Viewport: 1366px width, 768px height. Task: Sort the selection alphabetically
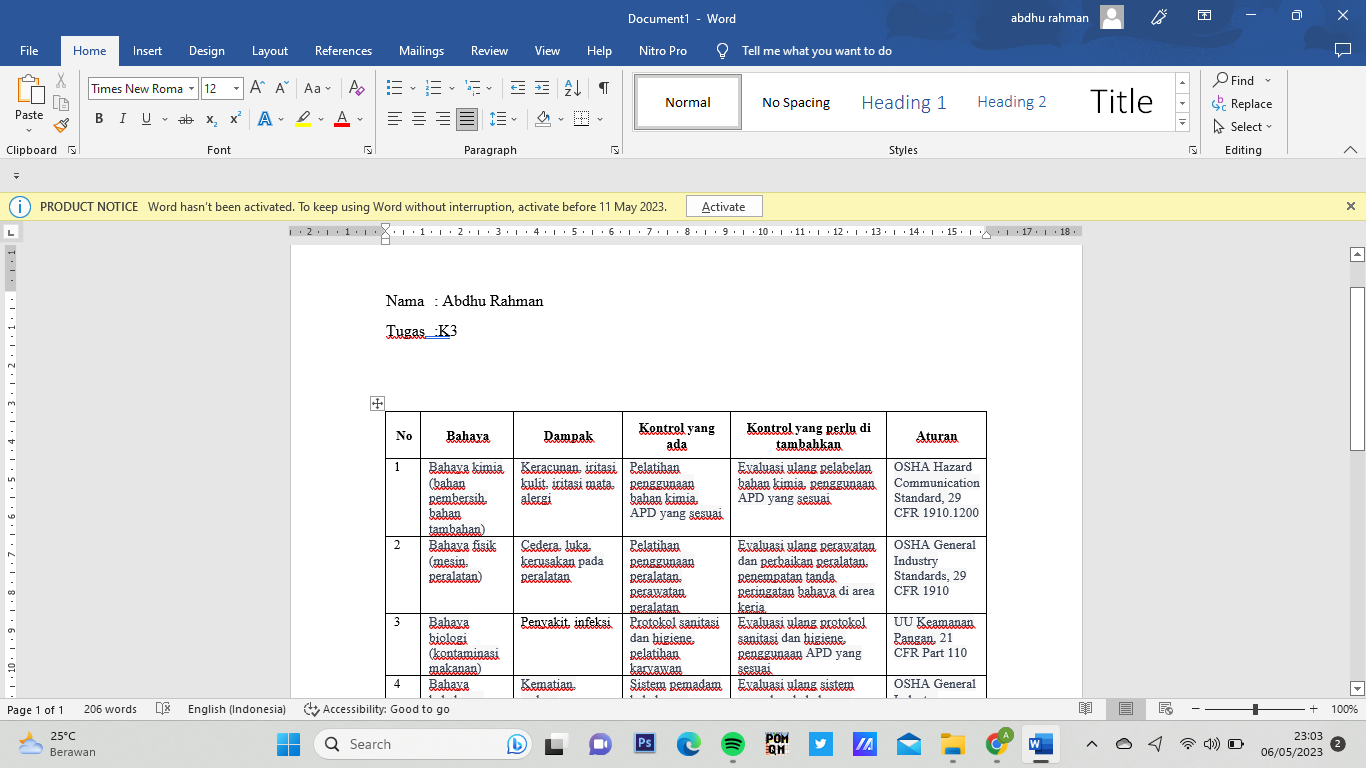coord(572,88)
